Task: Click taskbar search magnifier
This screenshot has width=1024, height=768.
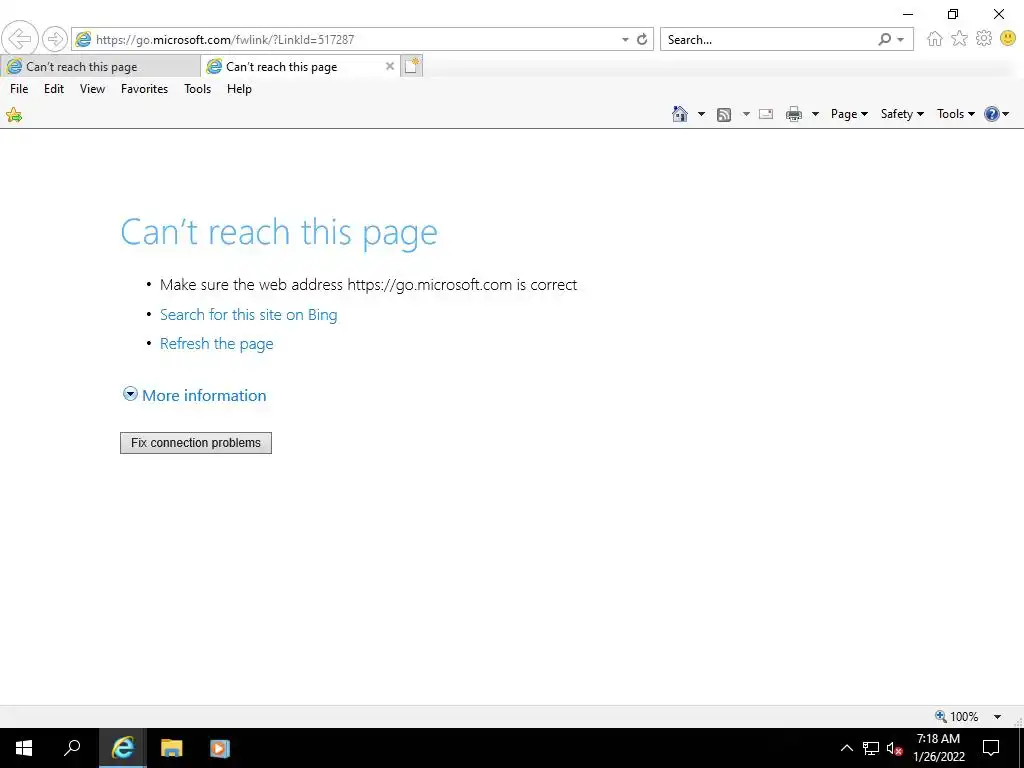Action: (x=72, y=748)
